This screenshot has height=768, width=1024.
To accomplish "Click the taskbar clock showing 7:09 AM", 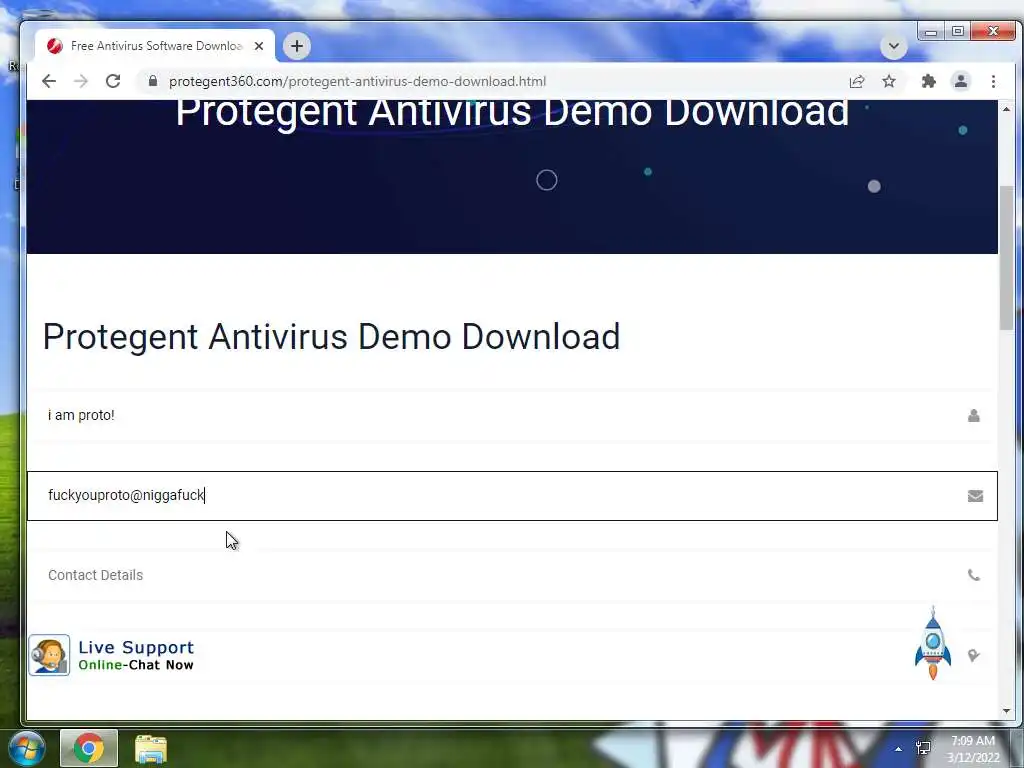I will (x=973, y=749).
